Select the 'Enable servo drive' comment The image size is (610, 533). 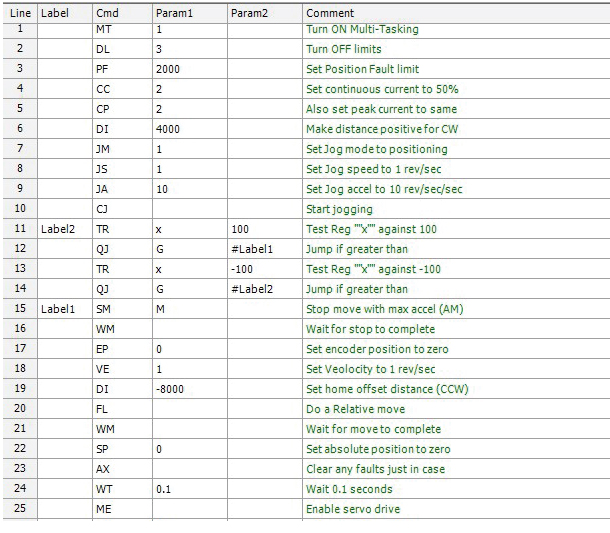[x=353, y=509]
